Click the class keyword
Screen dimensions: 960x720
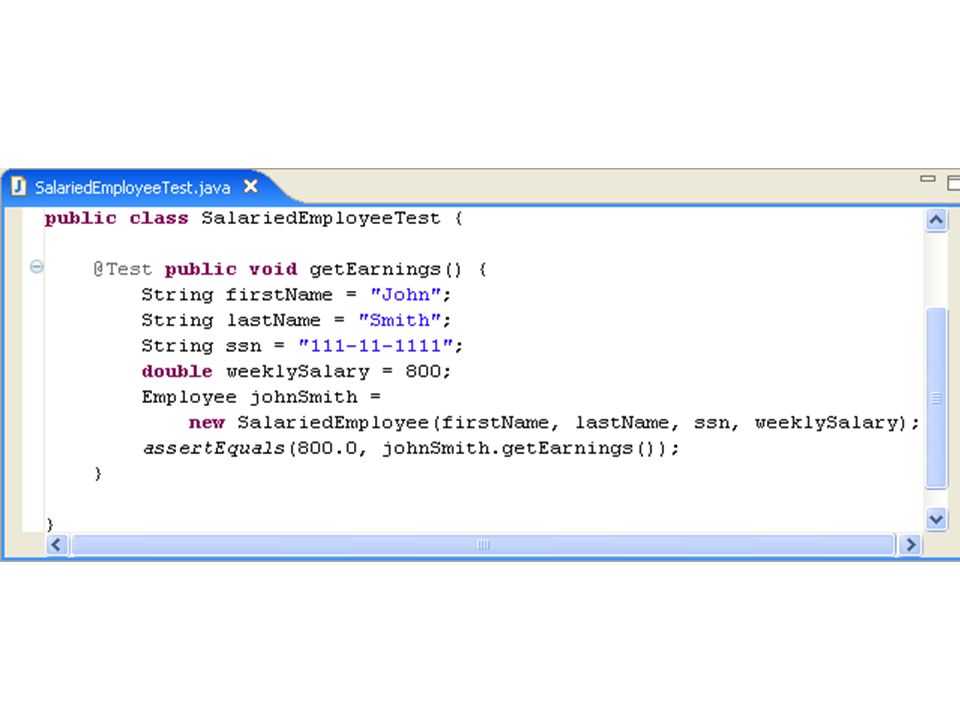(159, 218)
